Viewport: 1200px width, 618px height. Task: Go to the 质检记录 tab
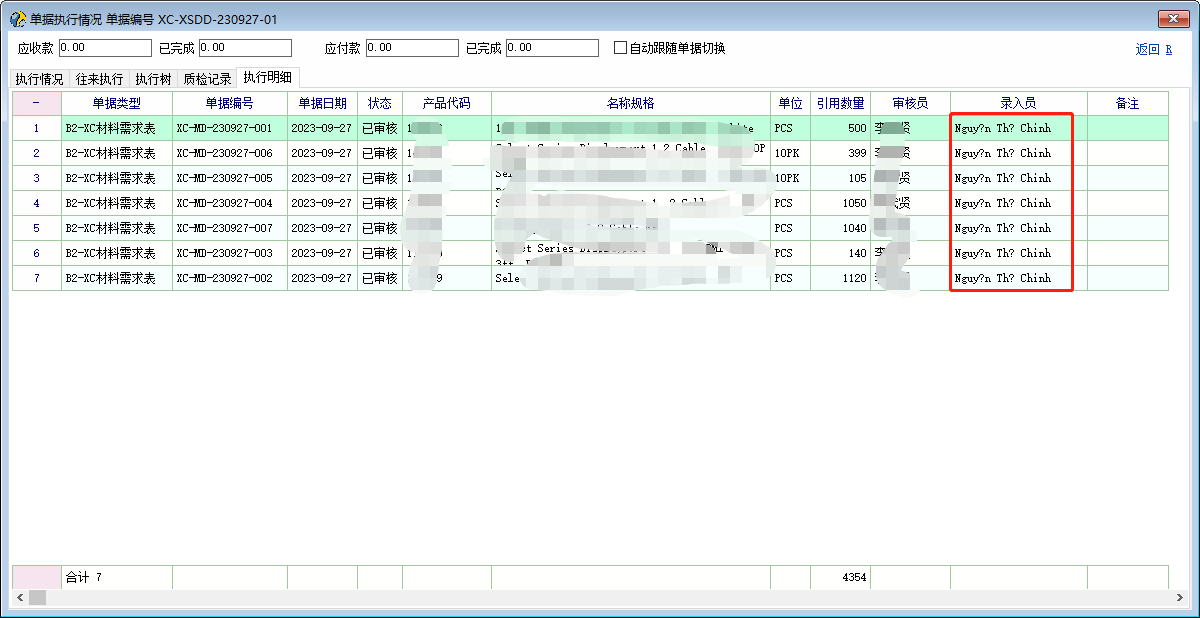(x=207, y=79)
